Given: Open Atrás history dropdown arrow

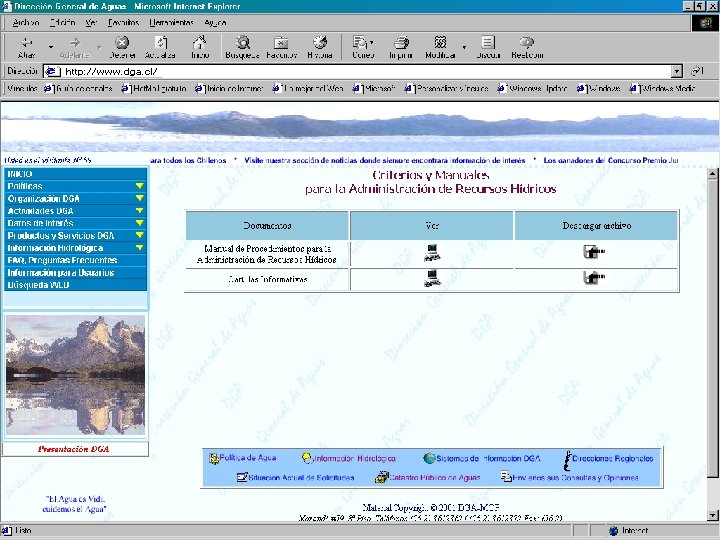Looking at the screenshot, I should tap(51, 47).
